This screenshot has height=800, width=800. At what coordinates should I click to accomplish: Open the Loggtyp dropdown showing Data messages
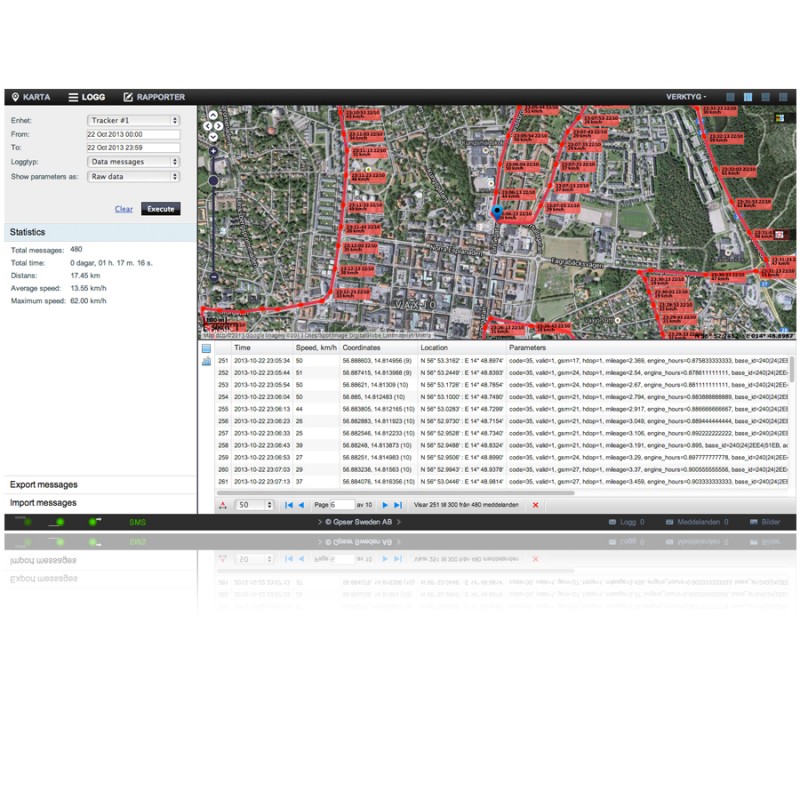[x=133, y=162]
